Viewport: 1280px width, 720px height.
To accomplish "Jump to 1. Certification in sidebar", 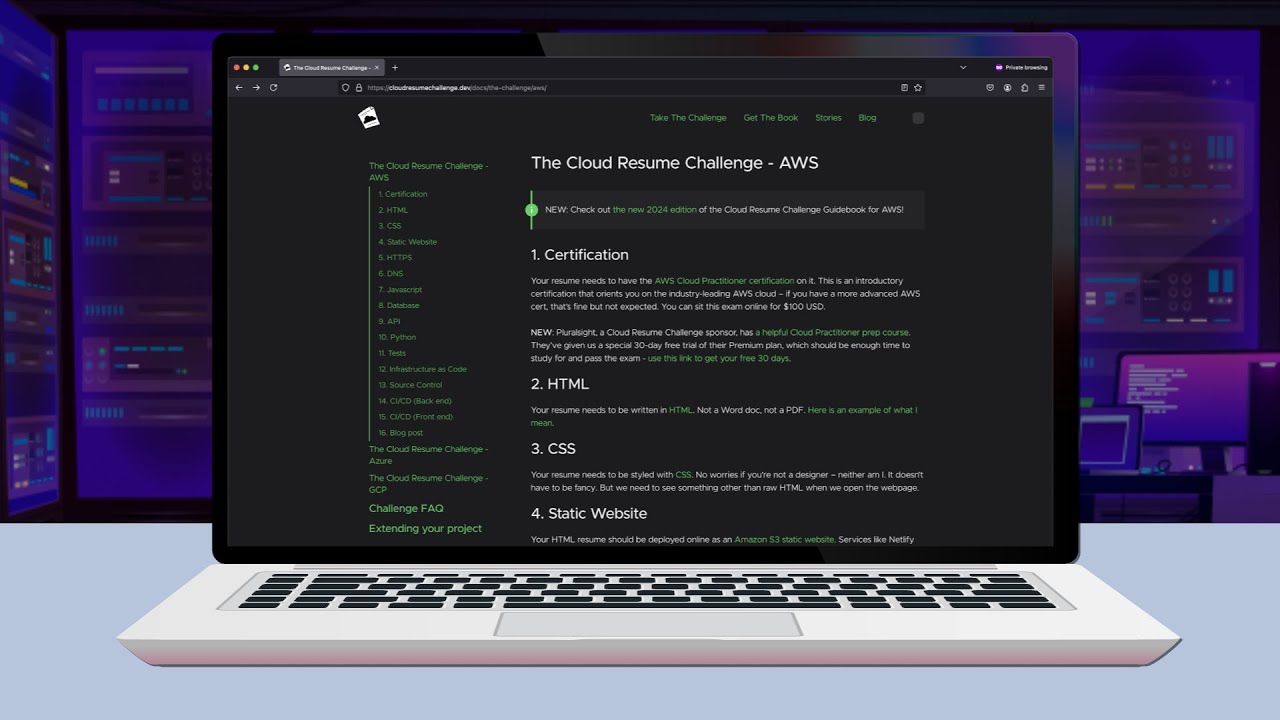I will 403,194.
